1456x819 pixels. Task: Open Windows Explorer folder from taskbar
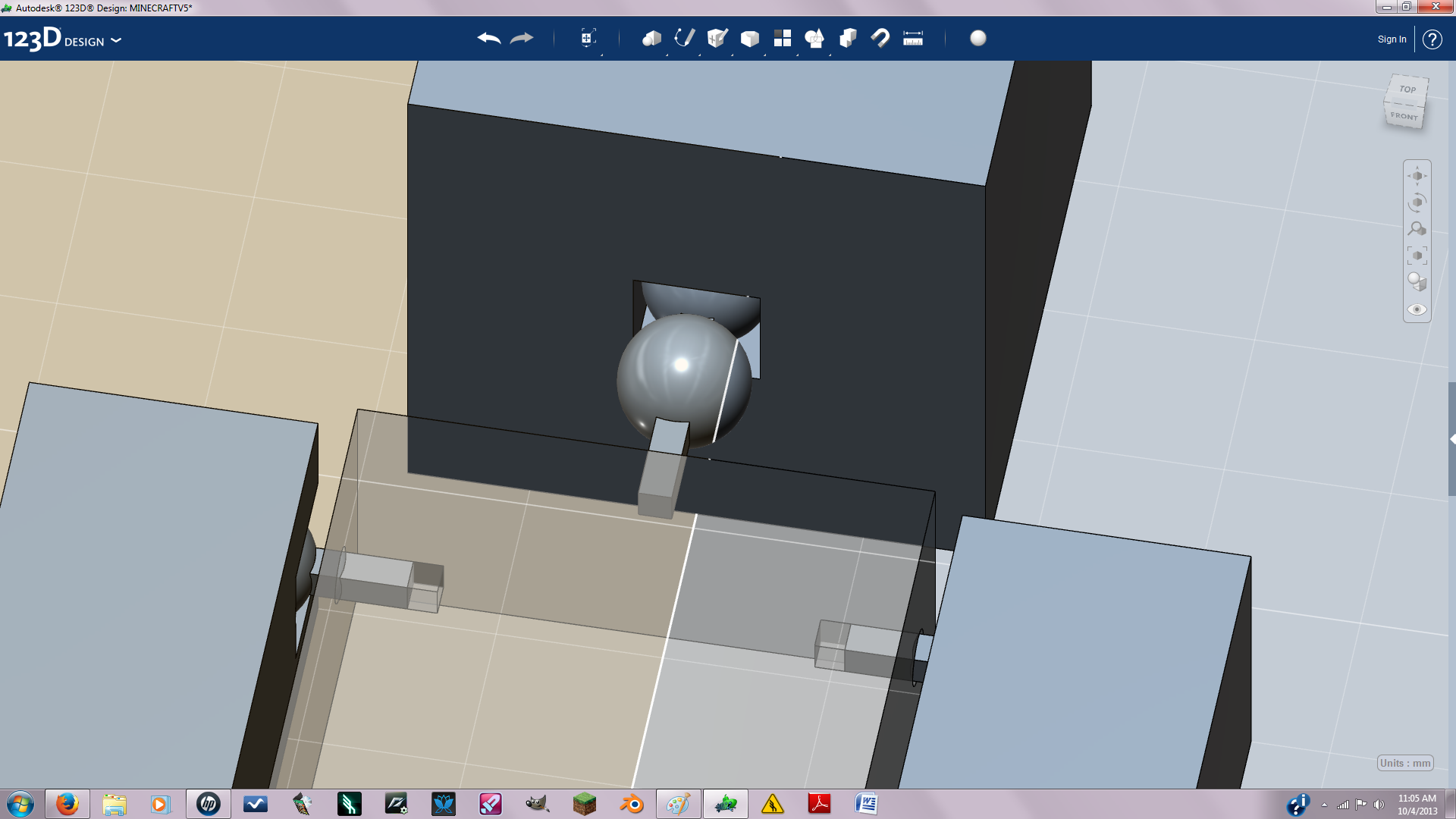[115, 804]
